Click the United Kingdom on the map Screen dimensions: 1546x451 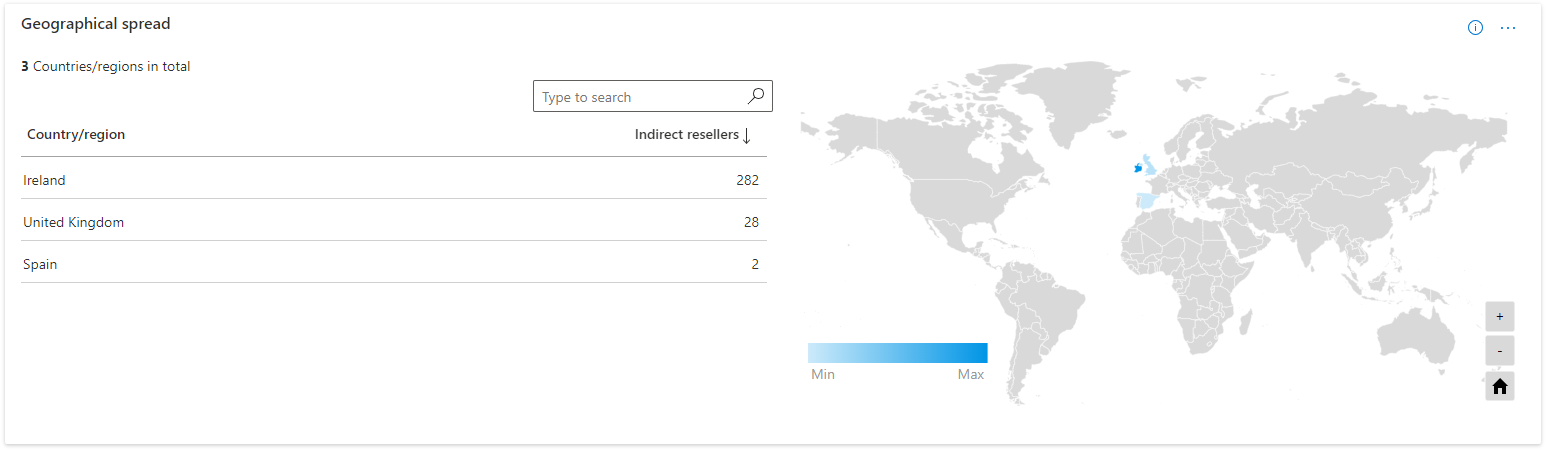tap(1152, 166)
